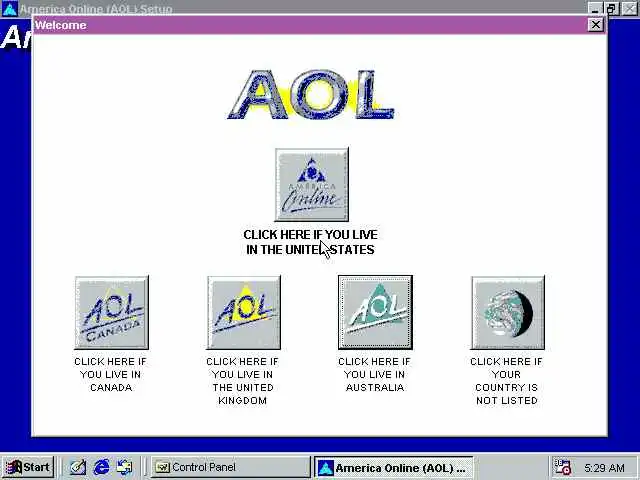Viewport: 640px width, 480px height.
Task: Launch Internet Explorer from Quick Launch
Action: [101, 467]
